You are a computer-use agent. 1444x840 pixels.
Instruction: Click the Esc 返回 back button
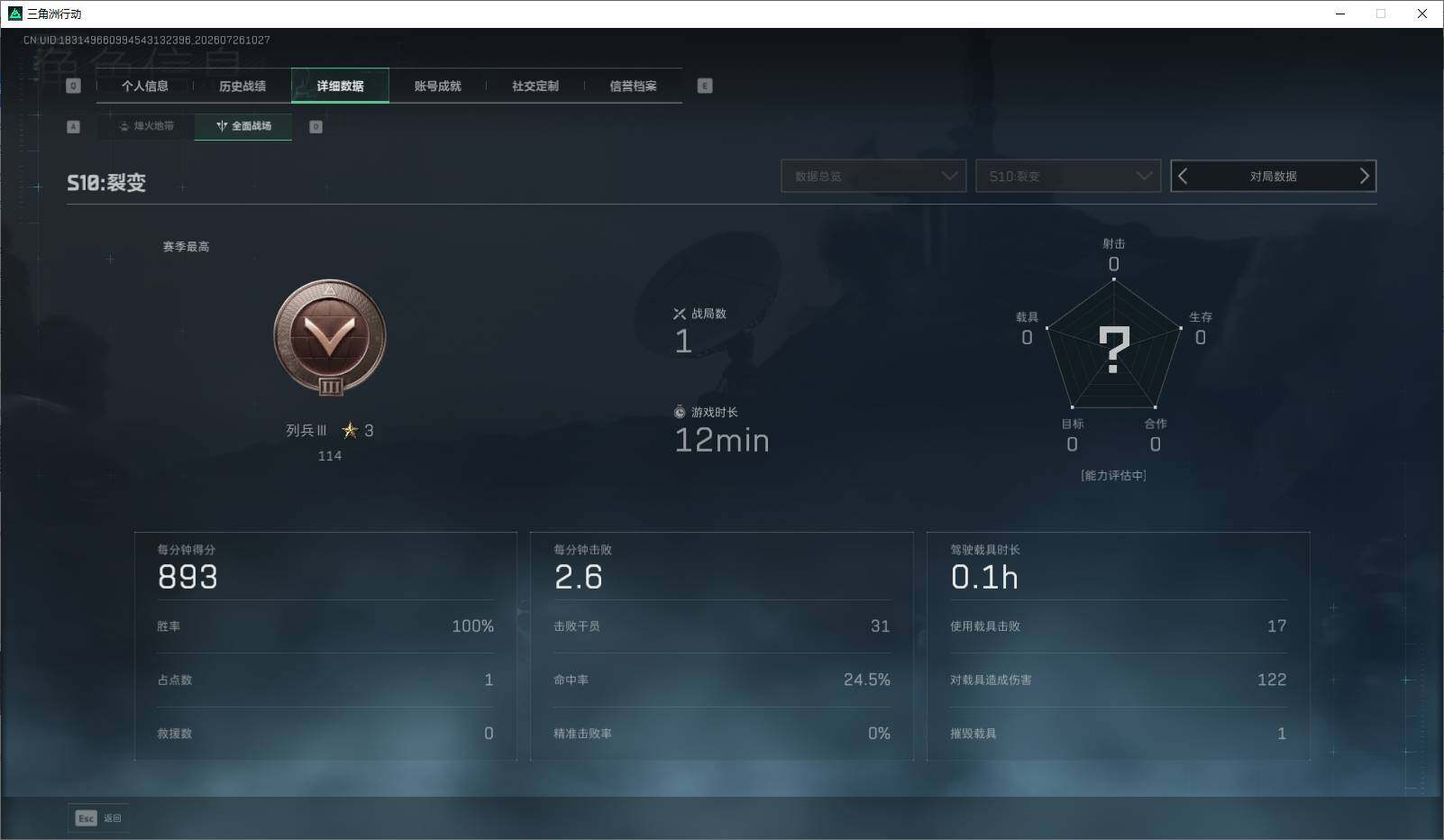click(x=98, y=817)
